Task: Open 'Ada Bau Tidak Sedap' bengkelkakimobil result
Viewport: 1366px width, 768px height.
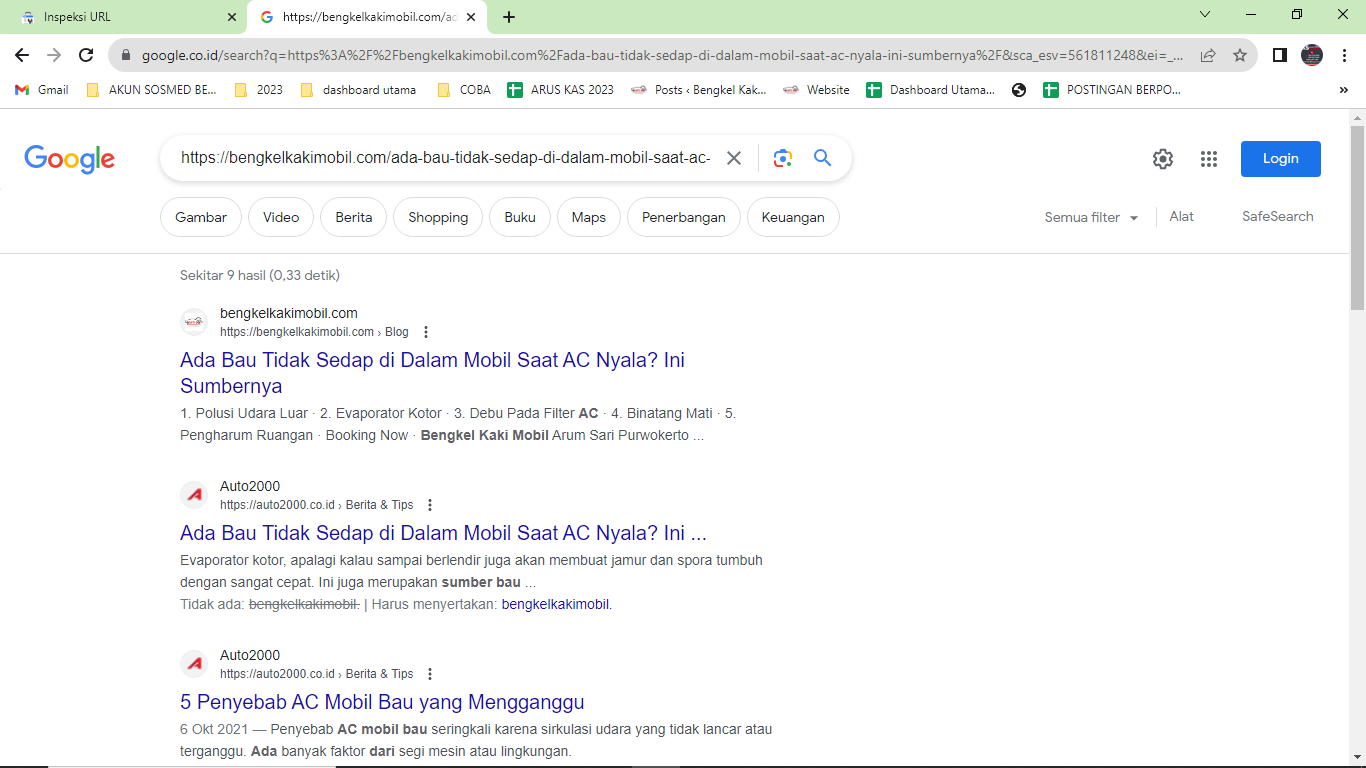Action: (432, 373)
